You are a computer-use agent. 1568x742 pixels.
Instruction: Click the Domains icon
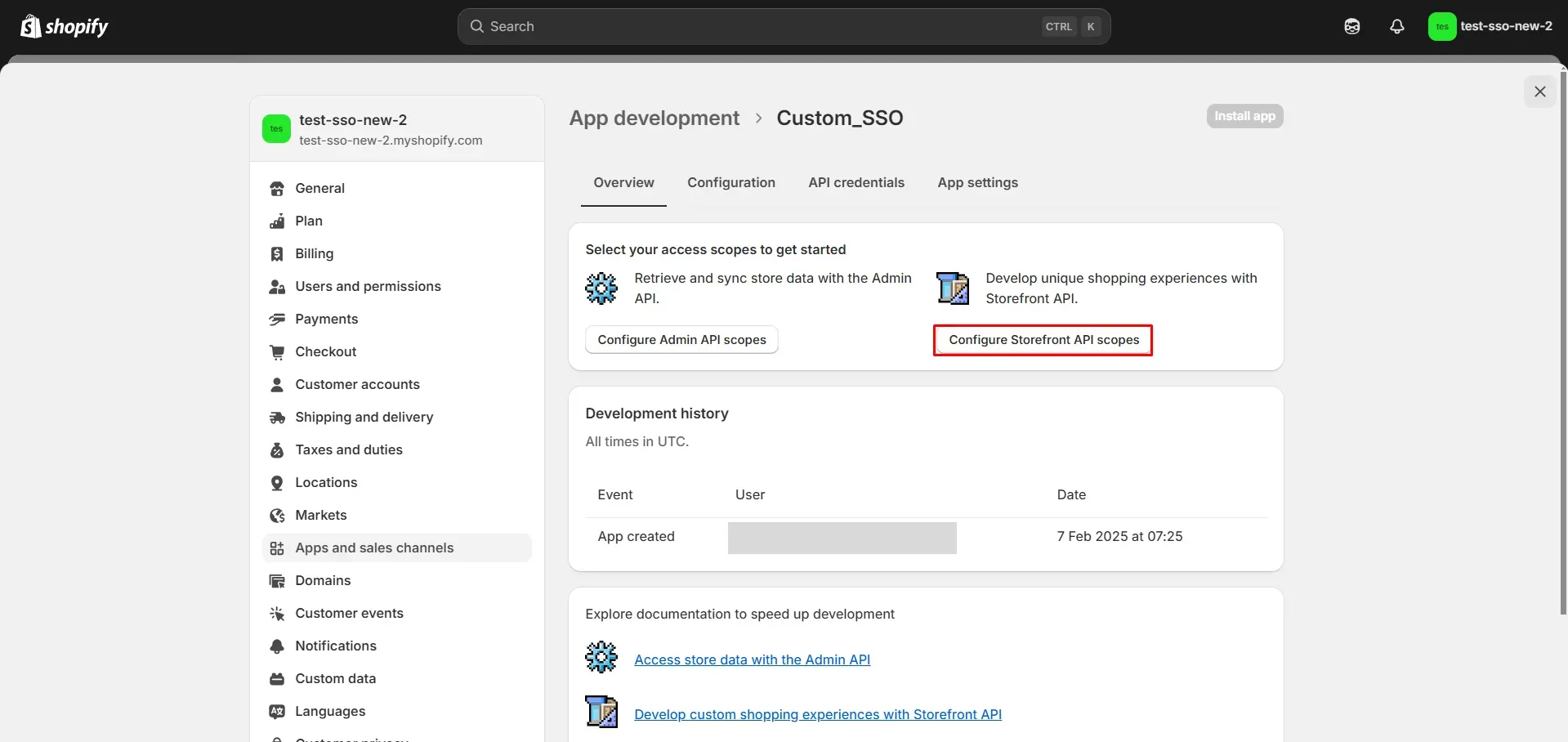click(277, 581)
